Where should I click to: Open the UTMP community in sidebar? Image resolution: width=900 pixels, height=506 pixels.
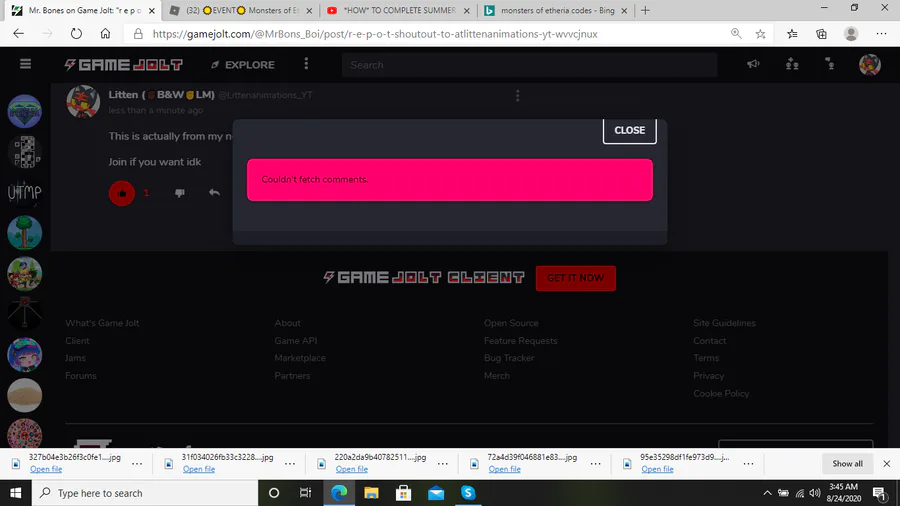pos(25,193)
